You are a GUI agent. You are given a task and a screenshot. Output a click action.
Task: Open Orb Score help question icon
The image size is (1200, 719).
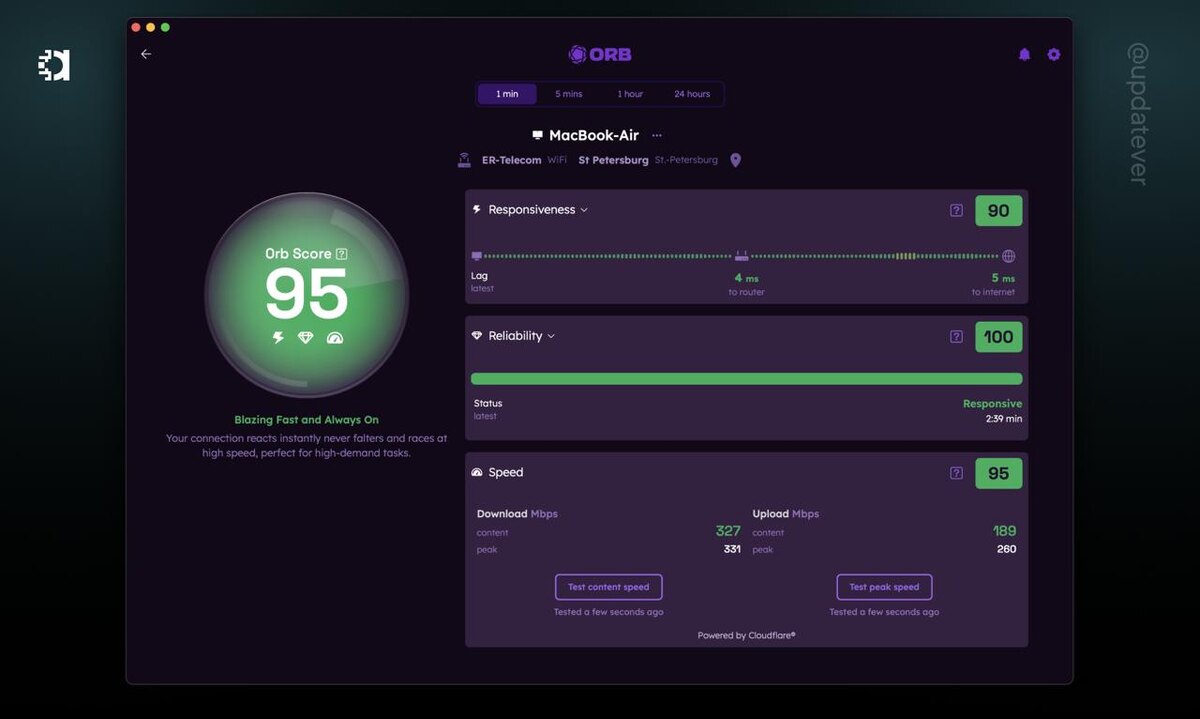coord(342,254)
